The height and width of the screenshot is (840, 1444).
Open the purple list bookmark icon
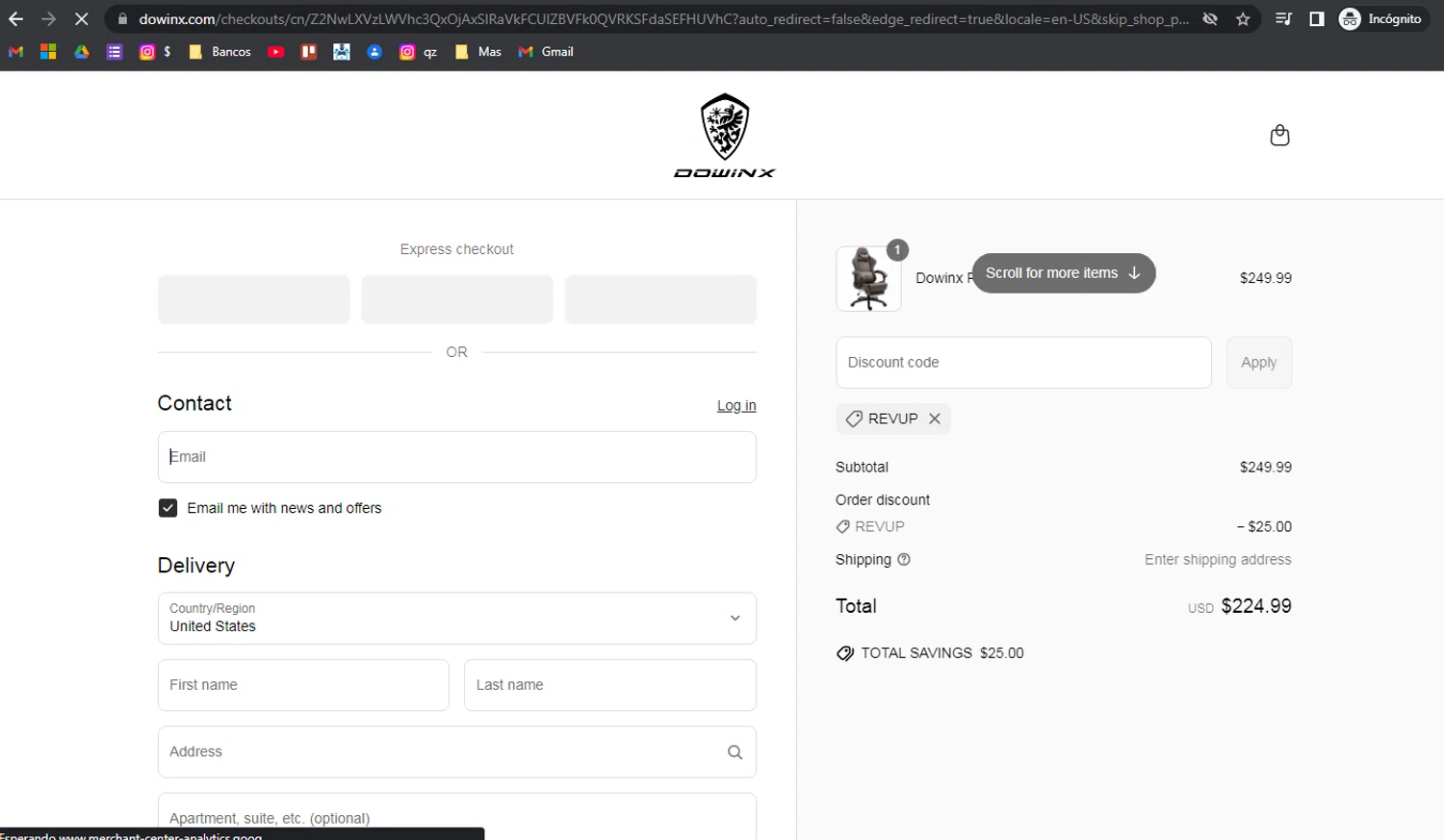tap(115, 52)
